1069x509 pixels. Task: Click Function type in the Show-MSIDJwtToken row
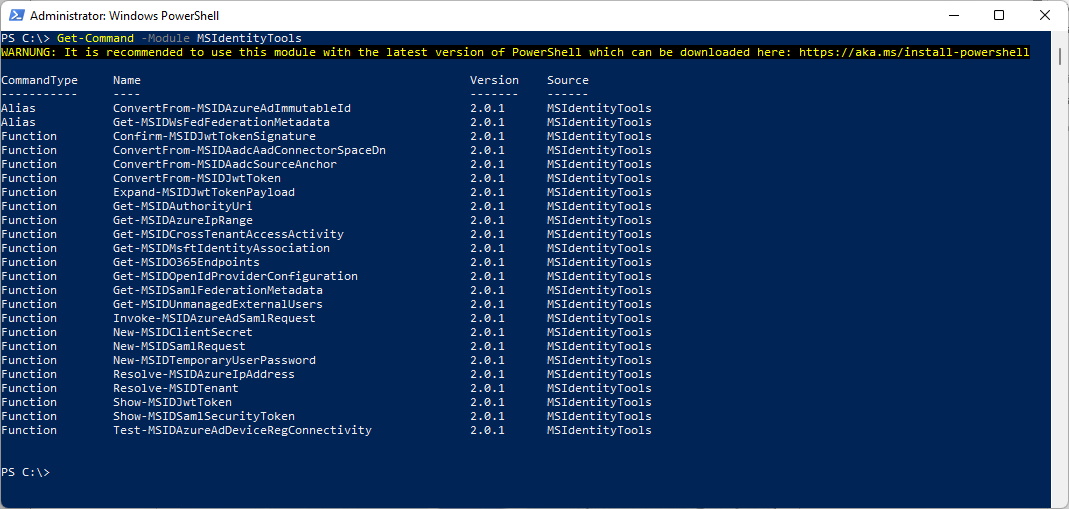[x=29, y=402]
